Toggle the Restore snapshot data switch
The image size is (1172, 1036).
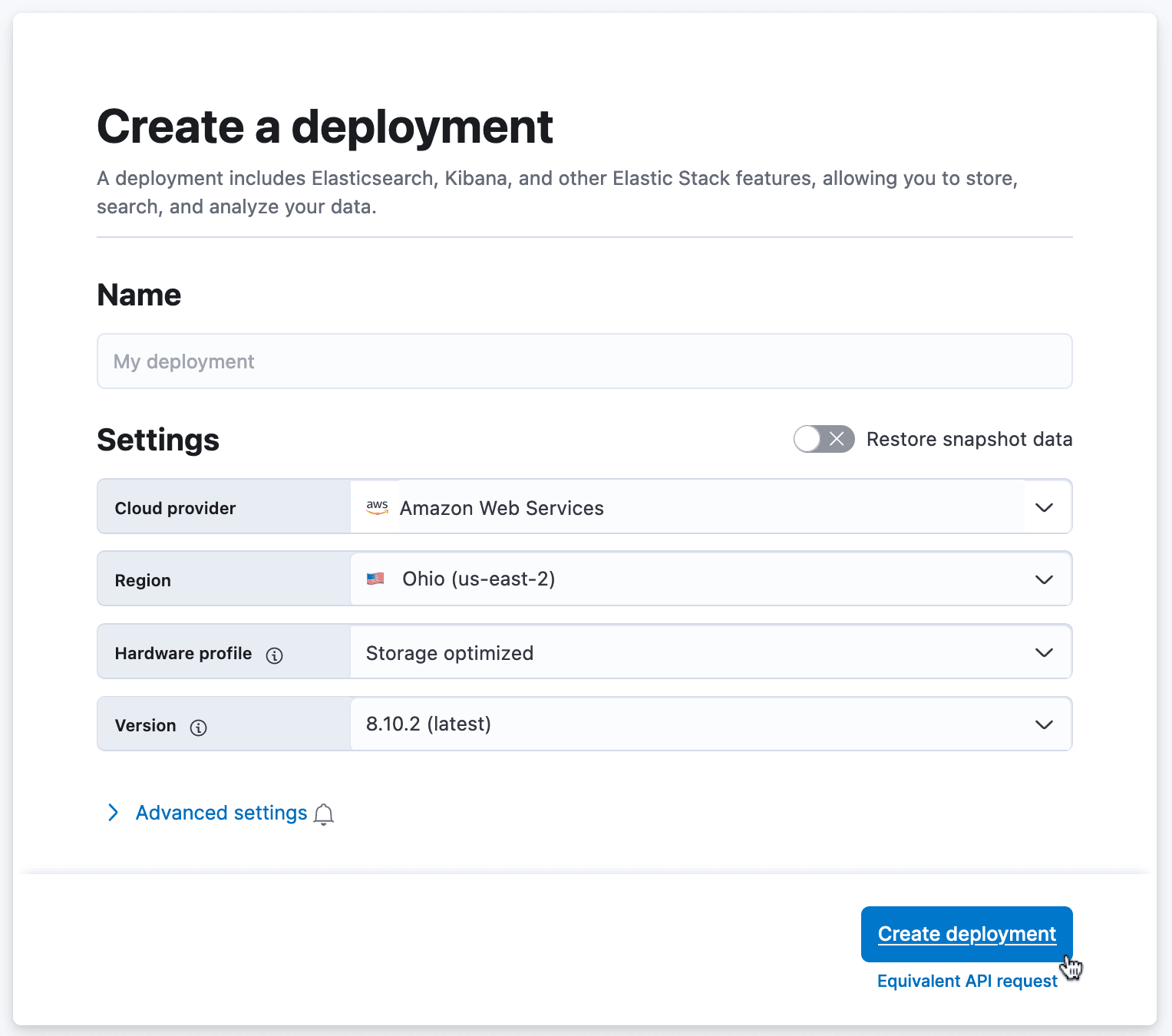point(824,439)
